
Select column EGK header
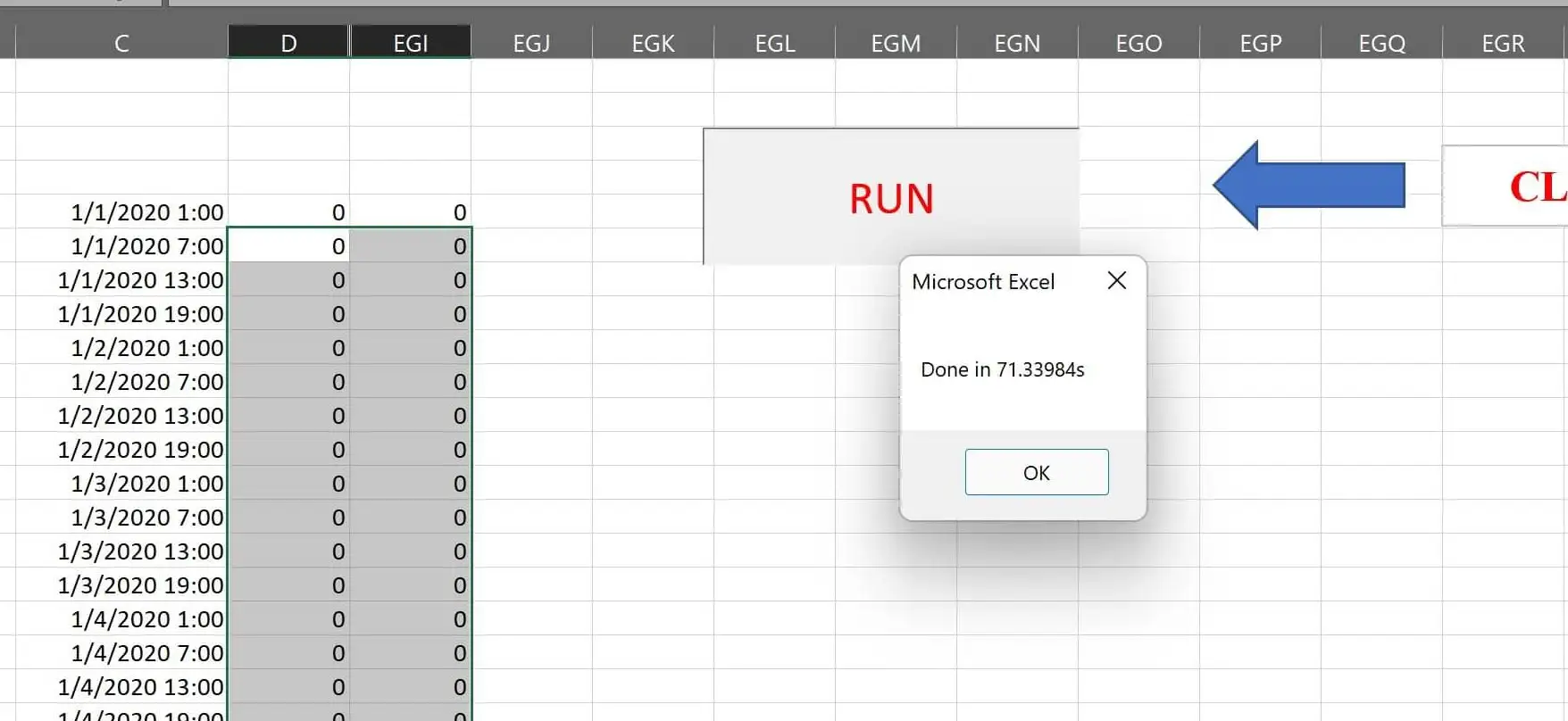click(653, 43)
